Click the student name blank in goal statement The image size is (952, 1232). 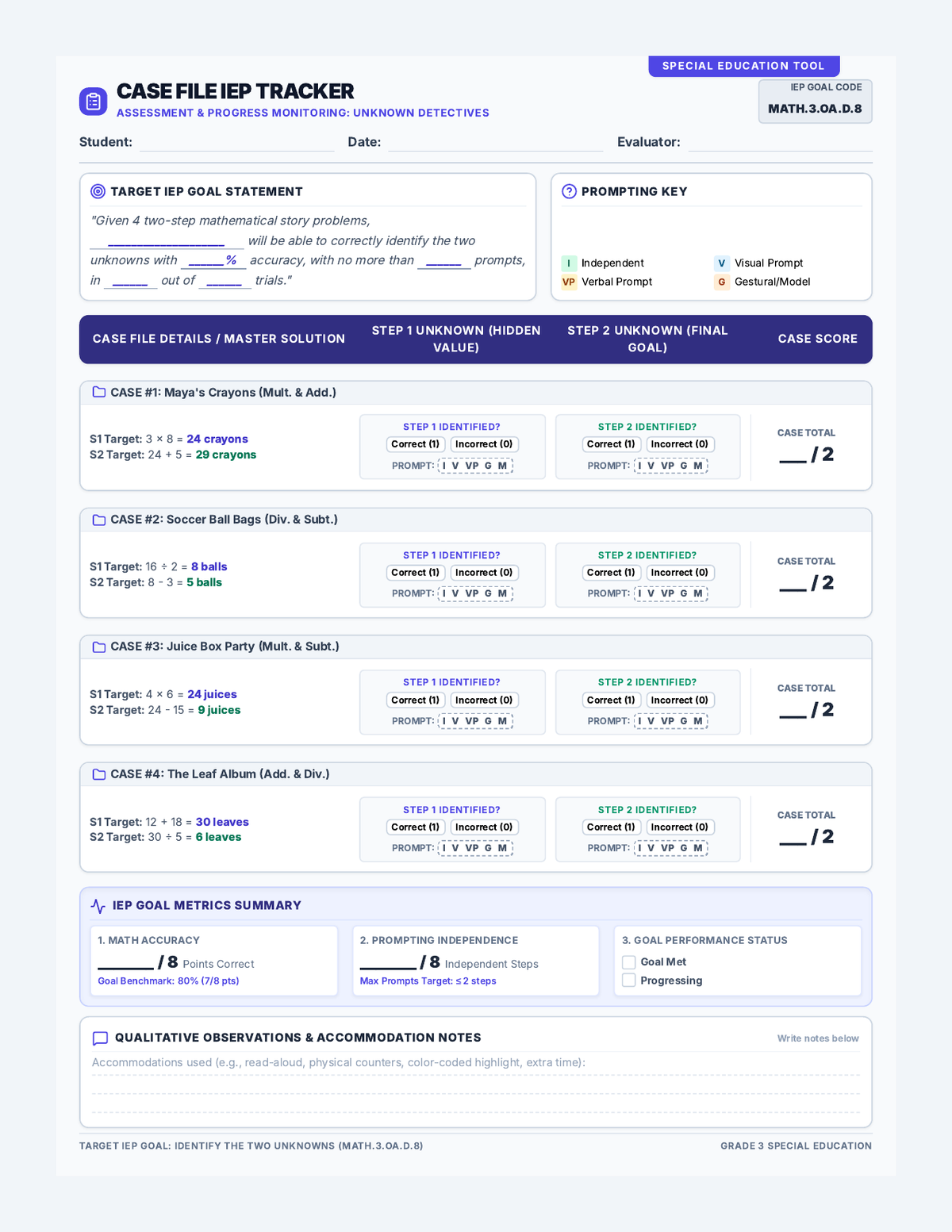point(167,241)
